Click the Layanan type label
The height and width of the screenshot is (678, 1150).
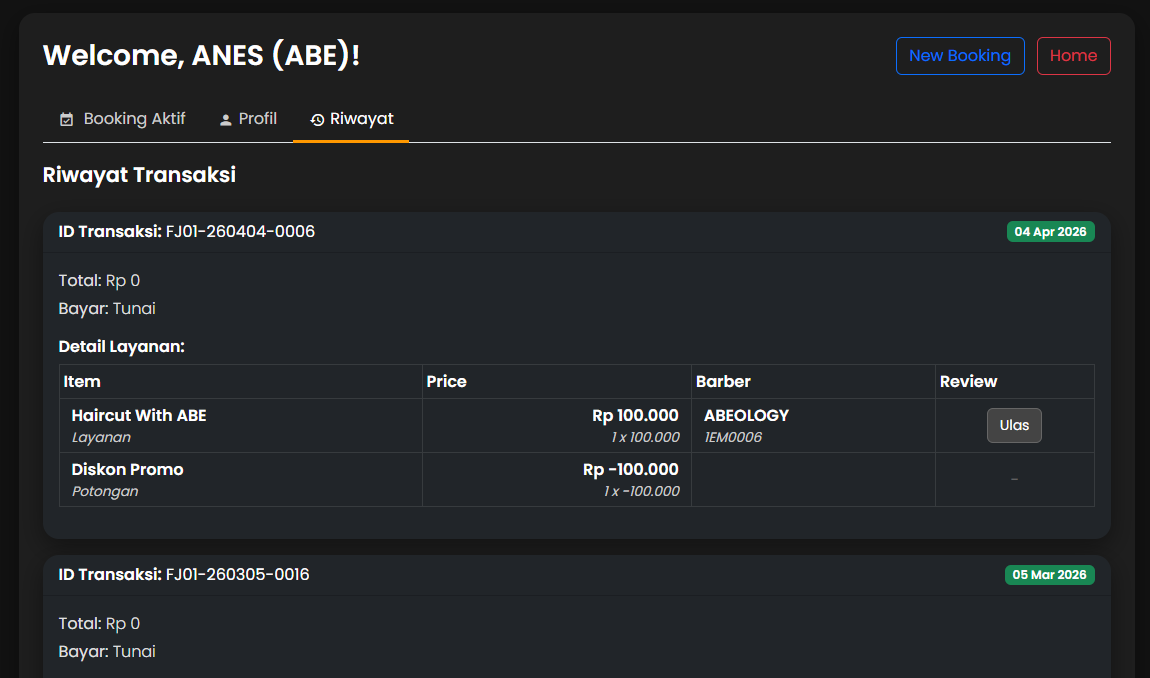[101, 437]
